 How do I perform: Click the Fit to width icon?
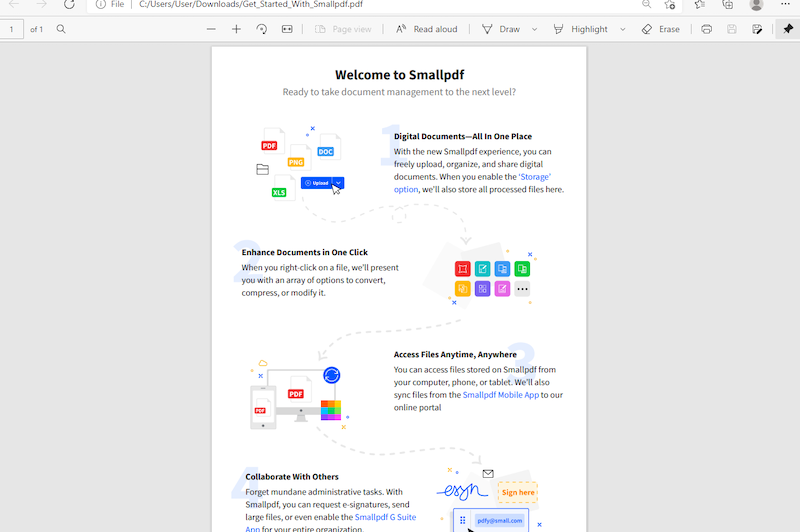pyautogui.click(x=287, y=29)
